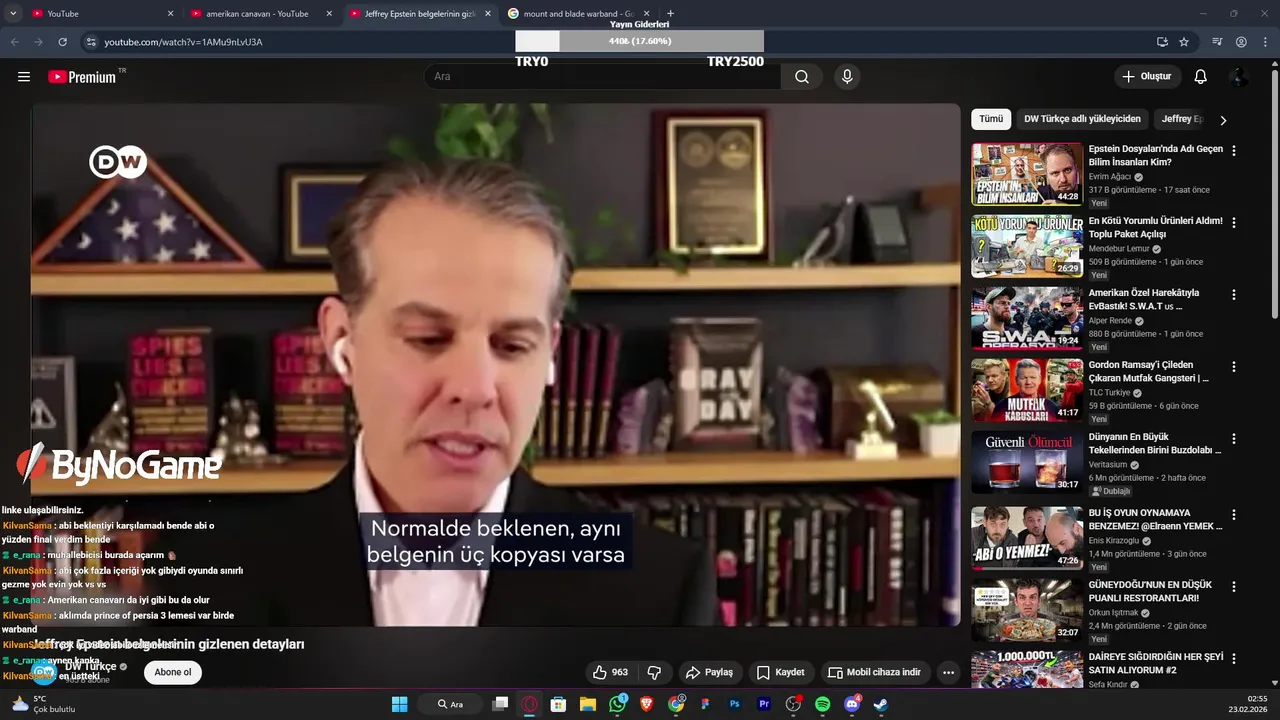Open Spotify from taskbar

[x=822, y=704]
